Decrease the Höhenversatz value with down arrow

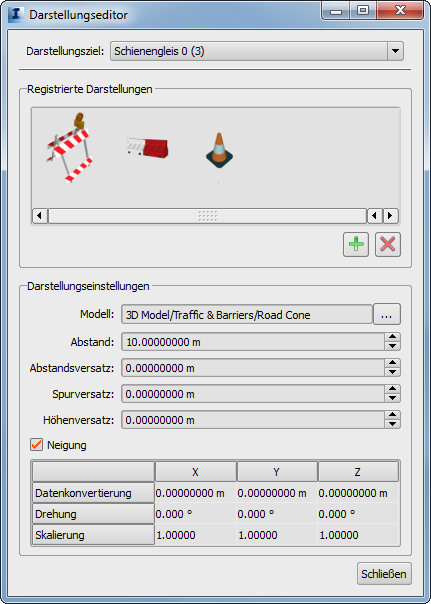pyautogui.click(x=392, y=424)
